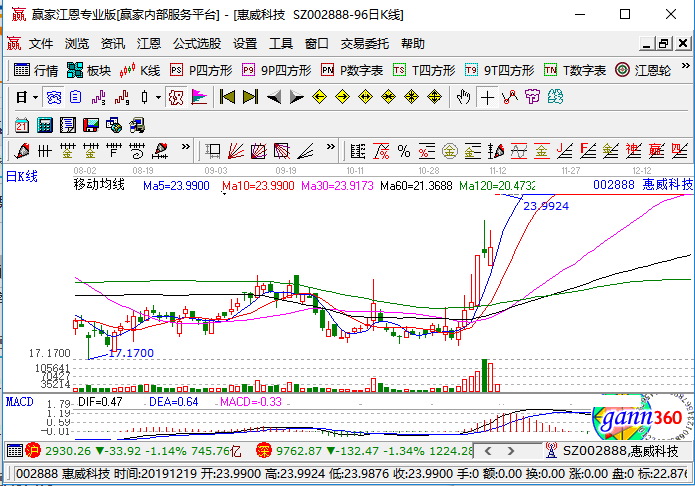Open the 公式选股 menu
Image resolution: width=695 pixels, height=486 pixels.
(x=197, y=43)
